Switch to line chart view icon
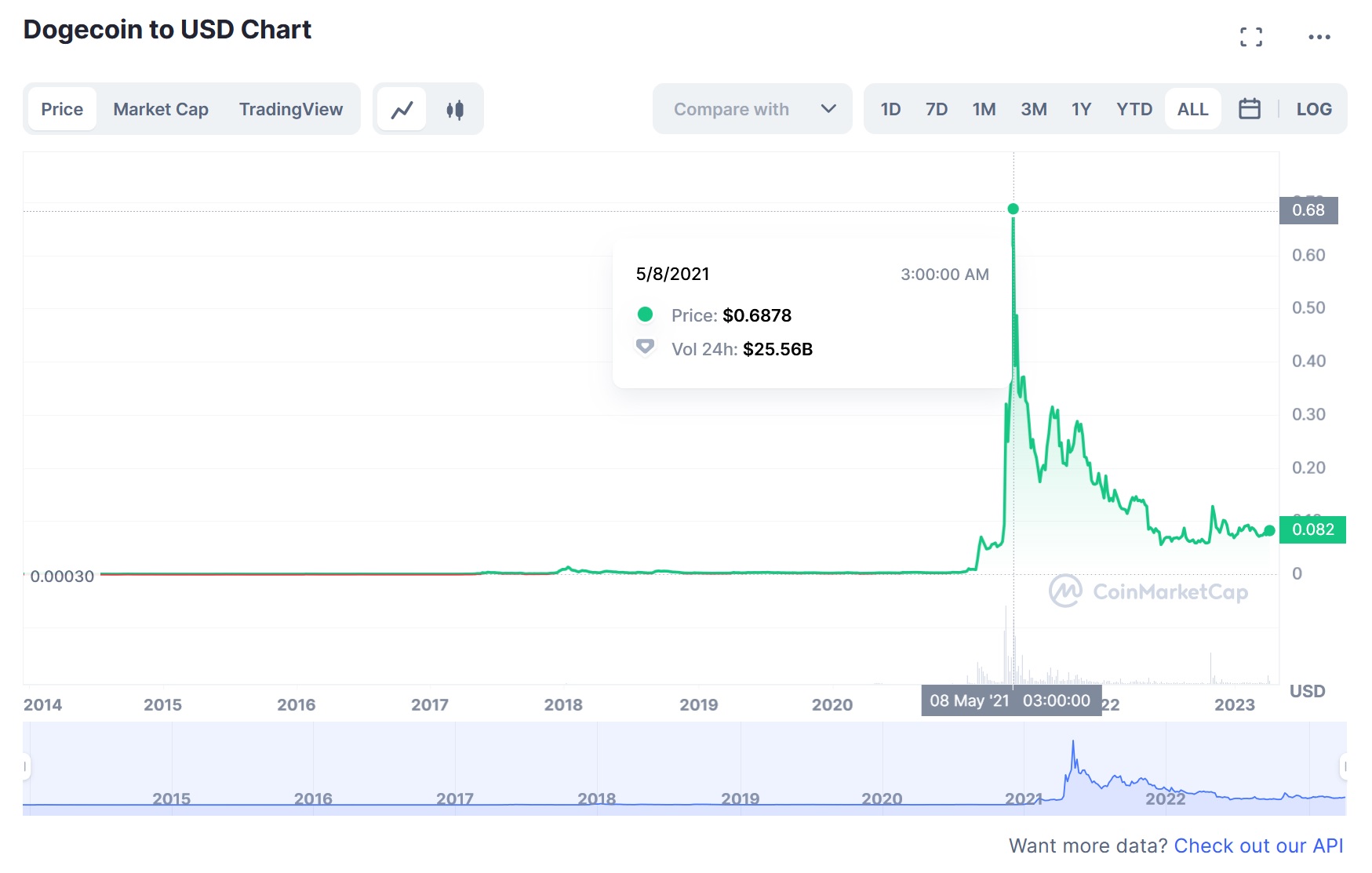Image resolution: width=1372 pixels, height=873 pixels. pos(402,110)
